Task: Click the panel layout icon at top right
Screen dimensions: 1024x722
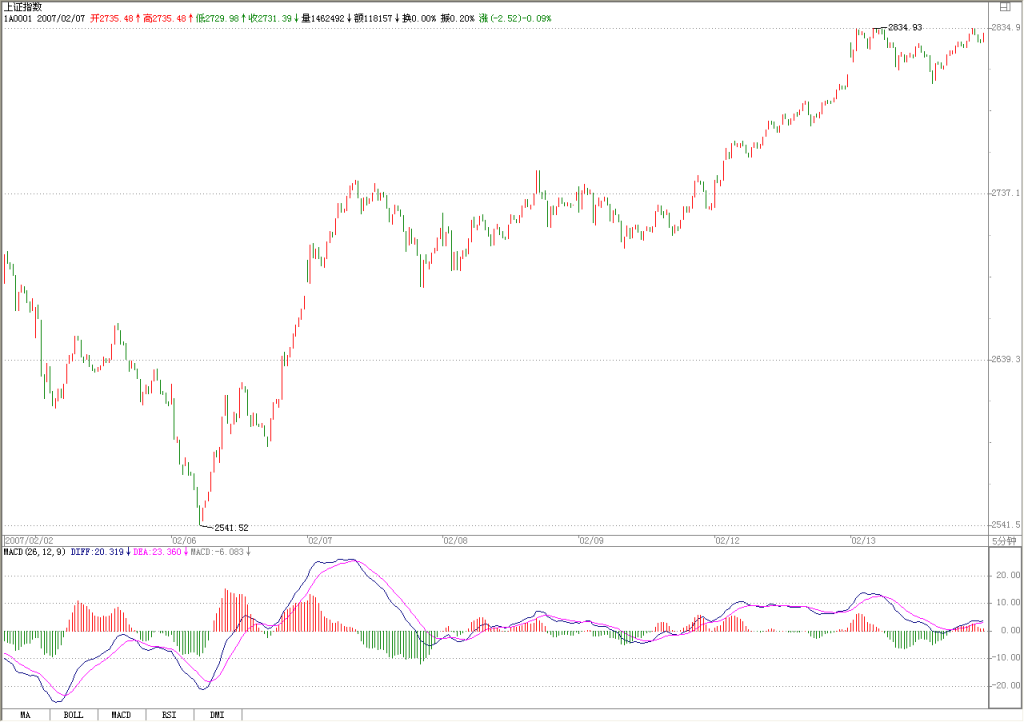Action: (1005, 7)
